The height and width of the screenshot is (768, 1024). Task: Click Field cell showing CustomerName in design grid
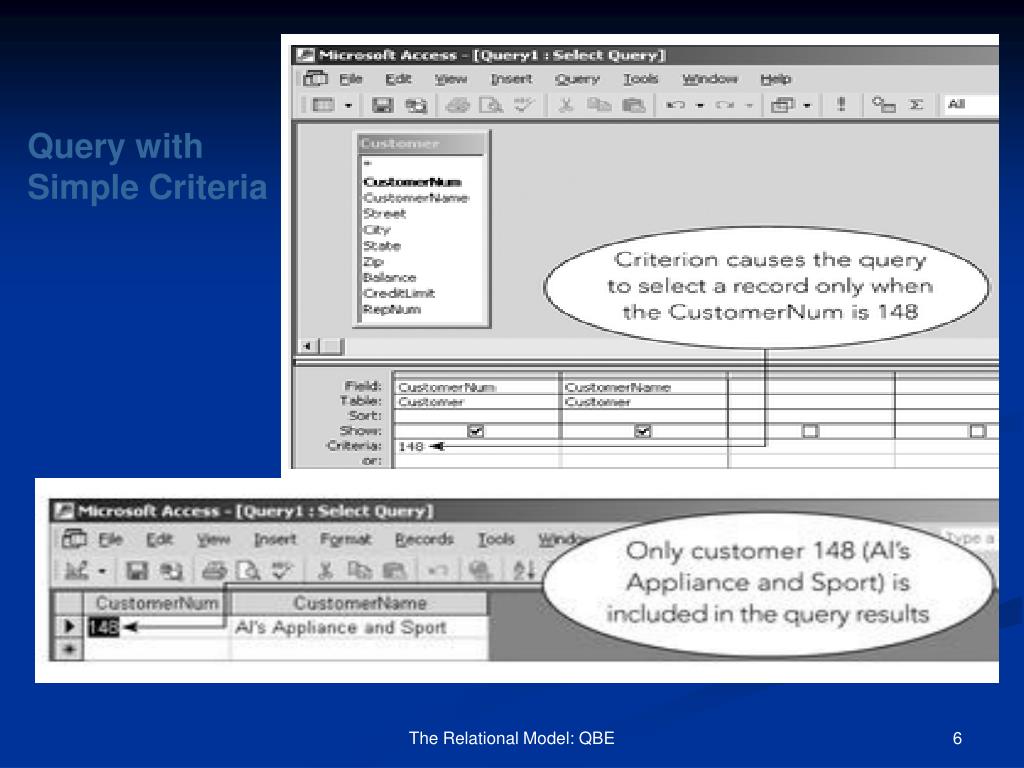point(644,387)
